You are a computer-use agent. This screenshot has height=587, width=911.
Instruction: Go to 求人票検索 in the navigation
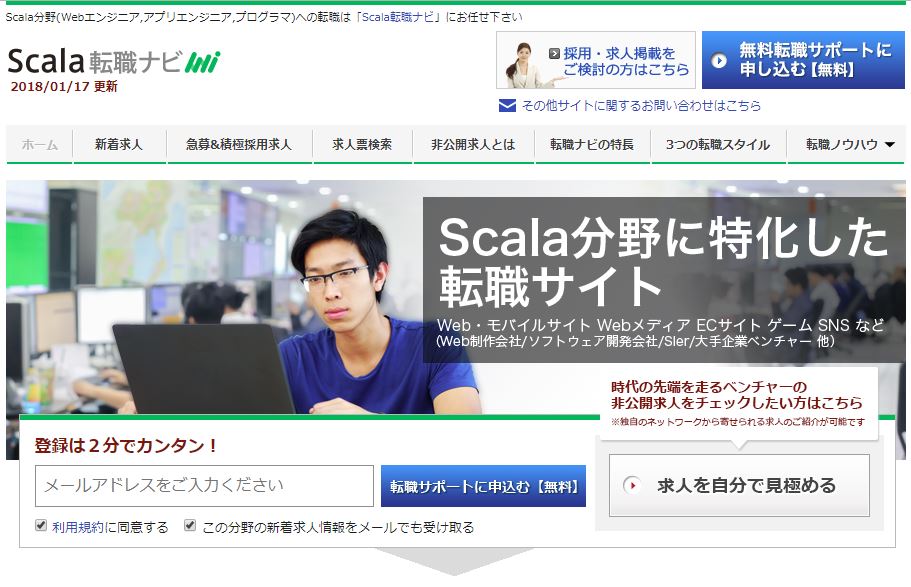362,145
